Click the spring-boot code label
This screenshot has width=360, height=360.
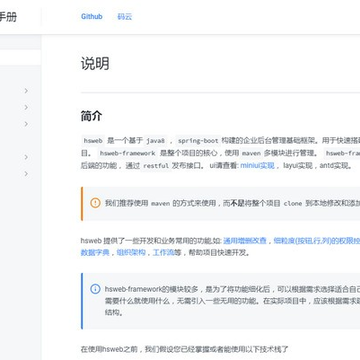(198, 141)
